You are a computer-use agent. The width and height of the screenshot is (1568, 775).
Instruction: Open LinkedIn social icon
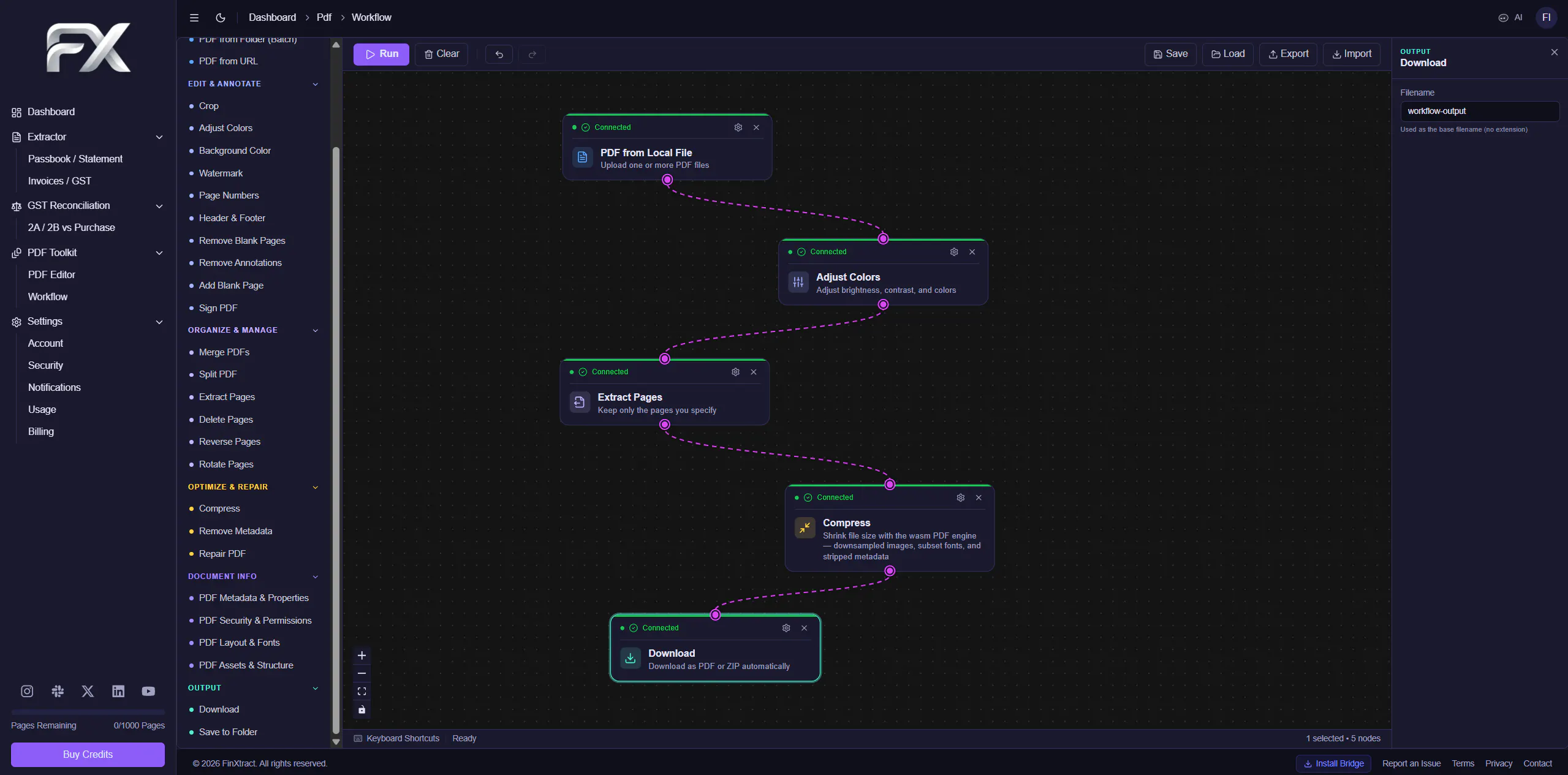click(118, 691)
